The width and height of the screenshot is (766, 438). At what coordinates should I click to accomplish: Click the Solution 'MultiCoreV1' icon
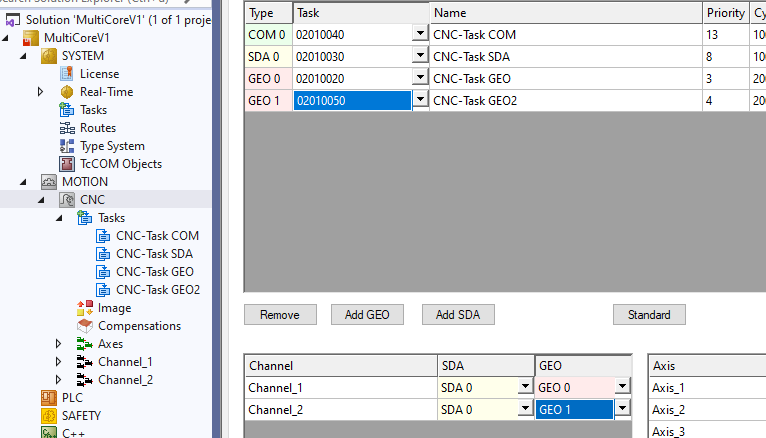click(x=13, y=20)
